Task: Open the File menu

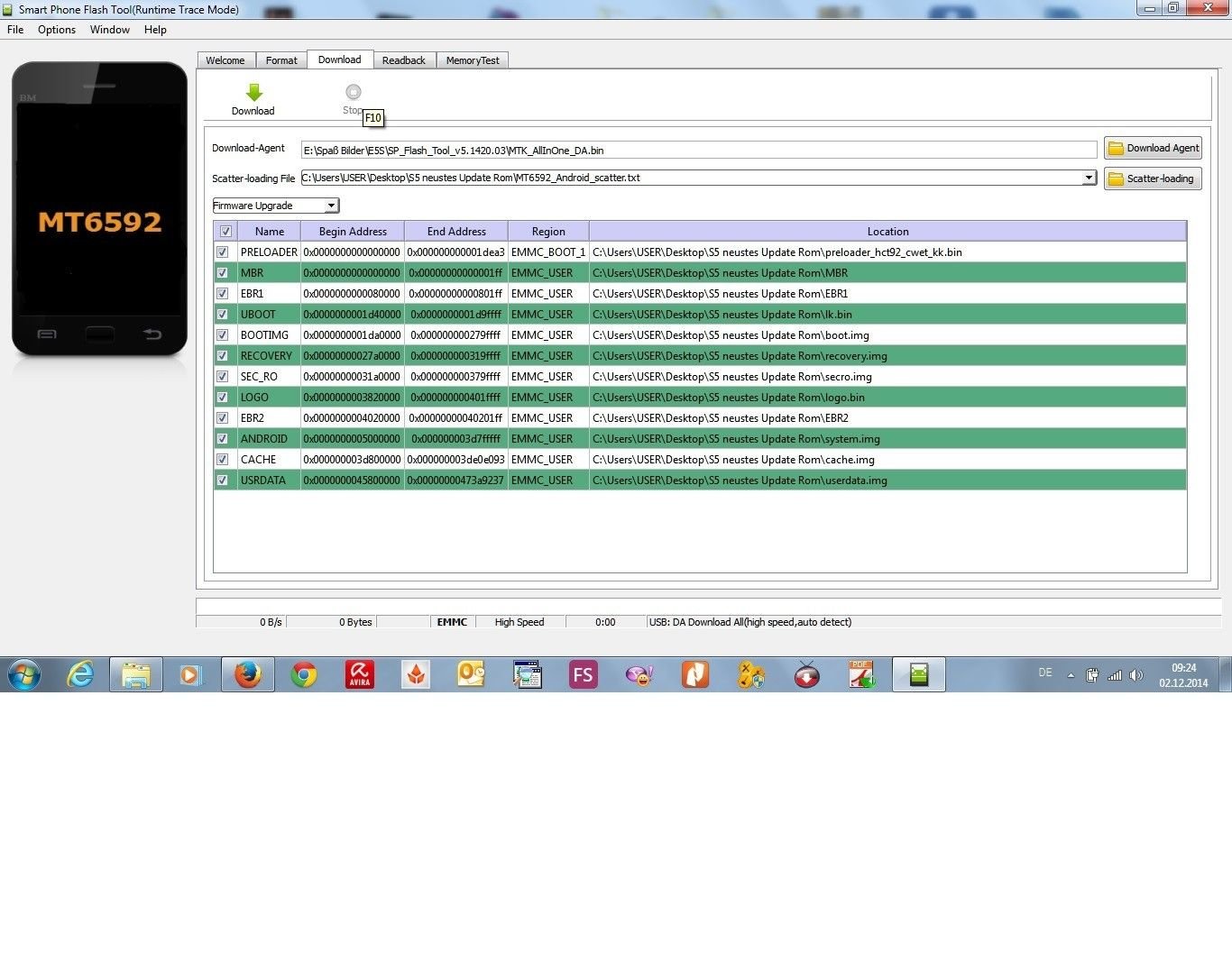Action: tap(15, 30)
